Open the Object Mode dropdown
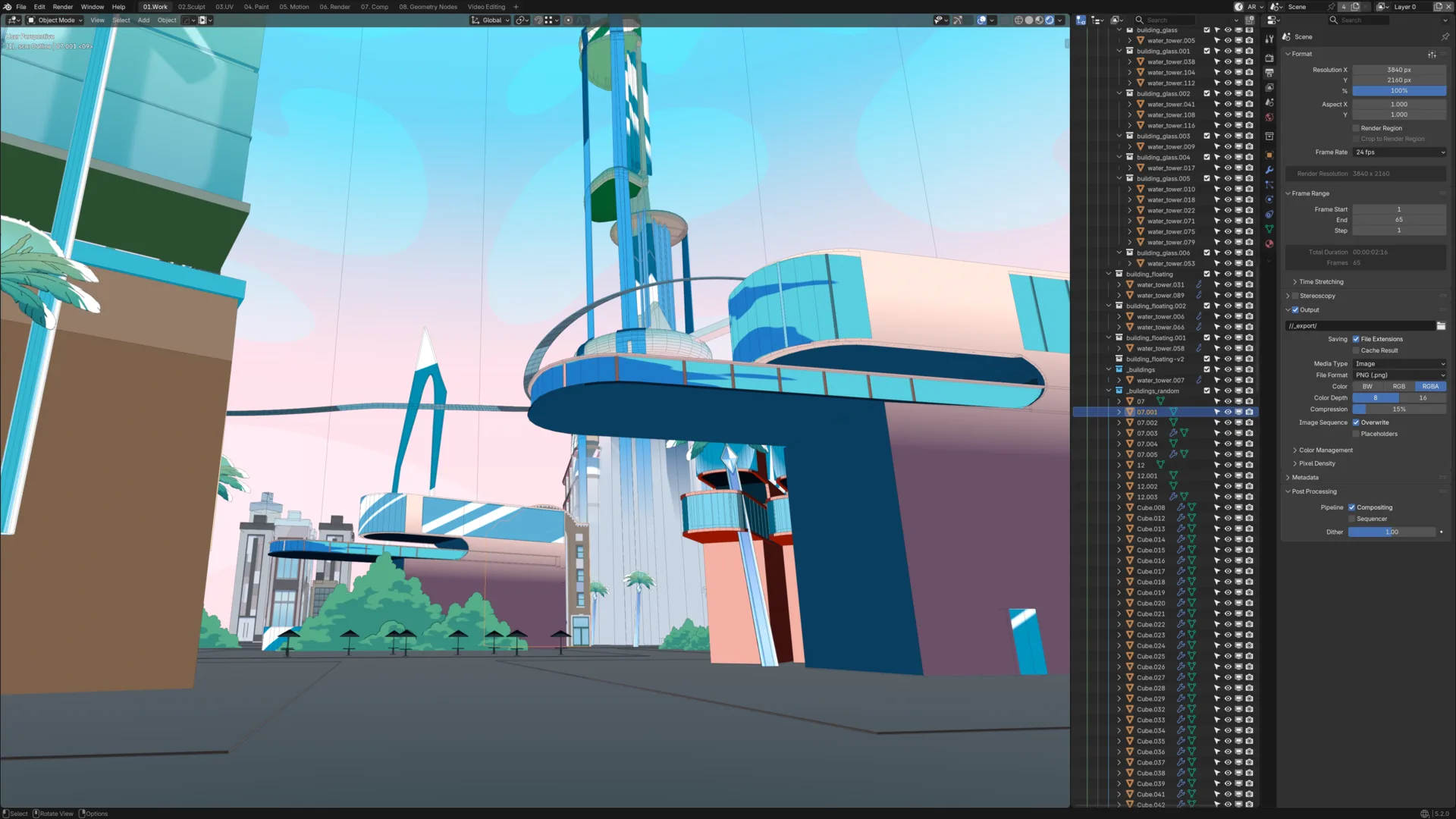 (x=55, y=20)
